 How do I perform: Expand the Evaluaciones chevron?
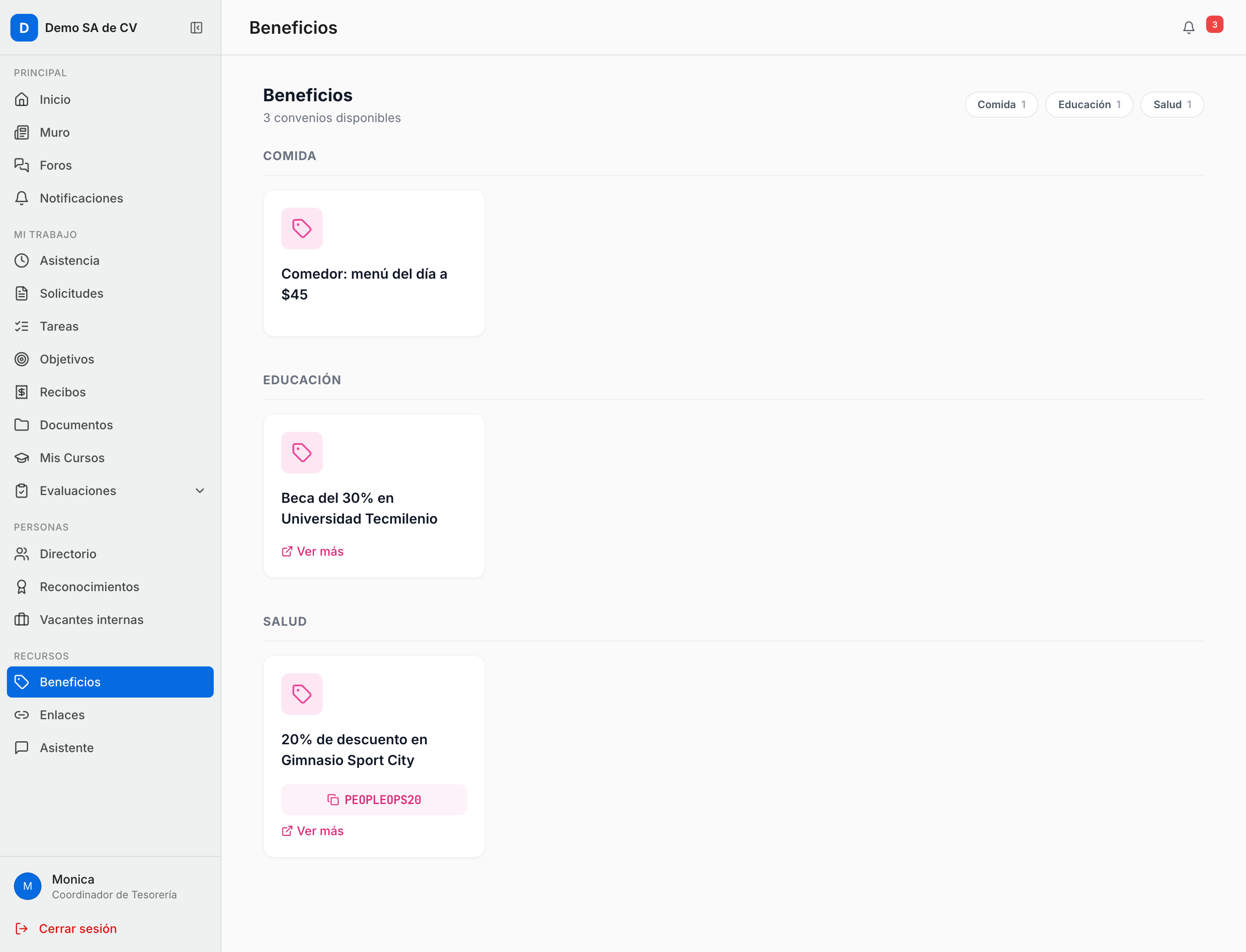[x=200, y=491]
